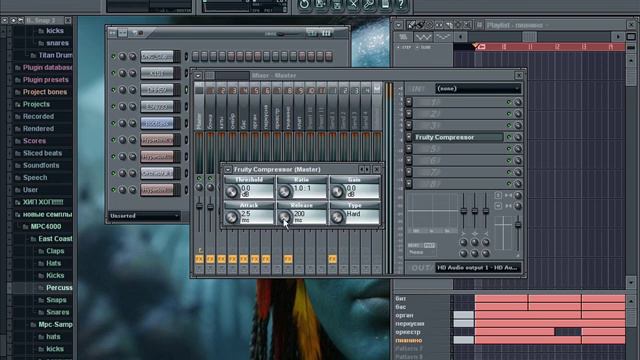640x360 pixels.
Task: Toggle enable LED of Fruity Compressor slot
Action: pyautogui.click(x=509, y=138)
